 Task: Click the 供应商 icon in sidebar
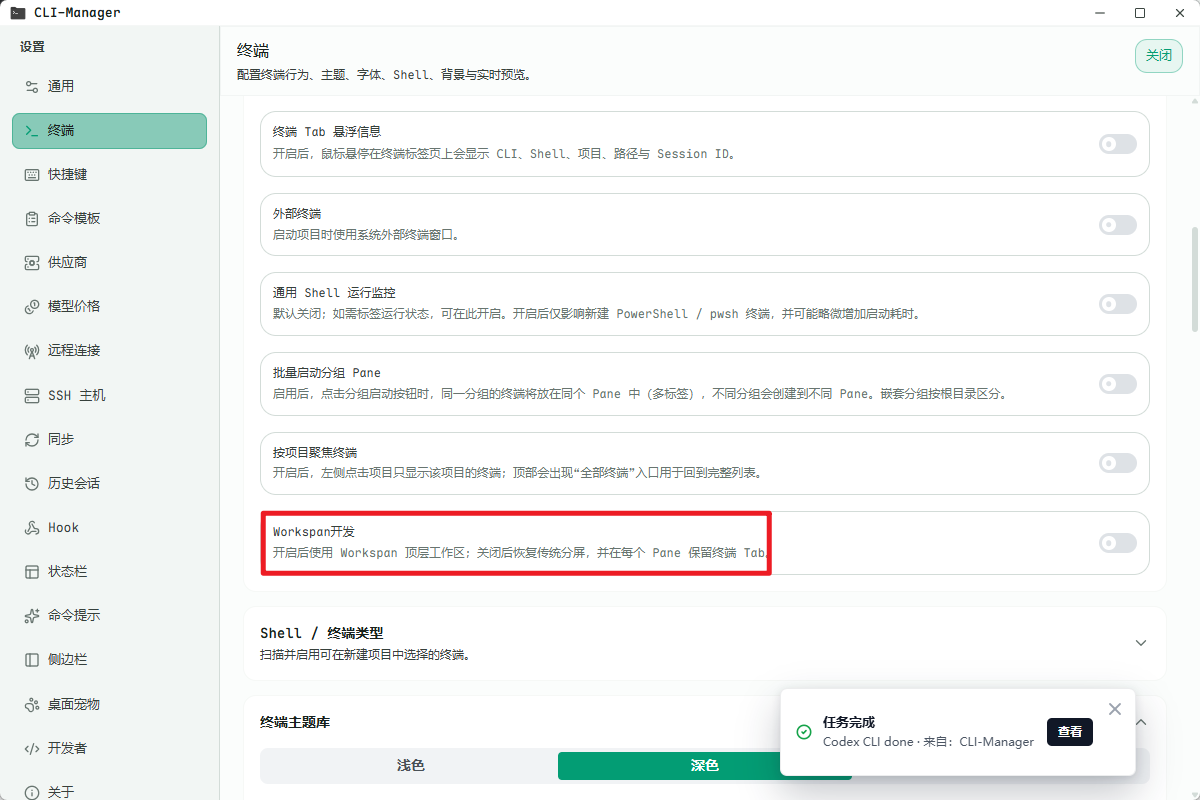(31, 262)
